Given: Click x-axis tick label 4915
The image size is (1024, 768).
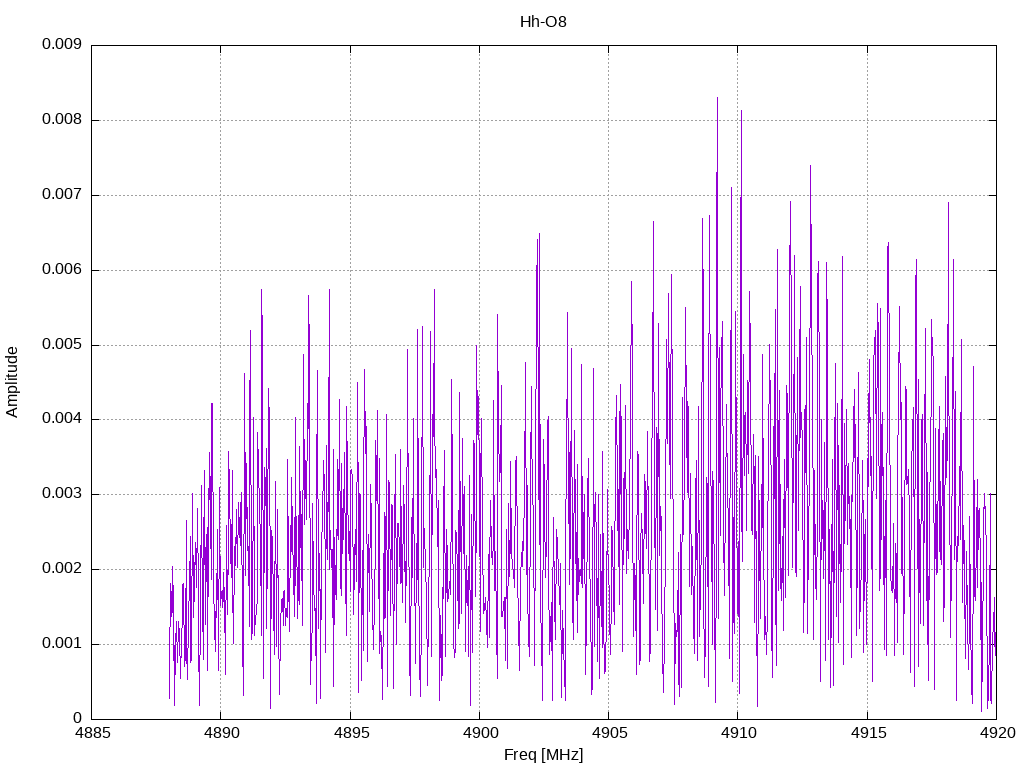Looking at the screenshot, I should pyautogui.click(x=868, y=733).
